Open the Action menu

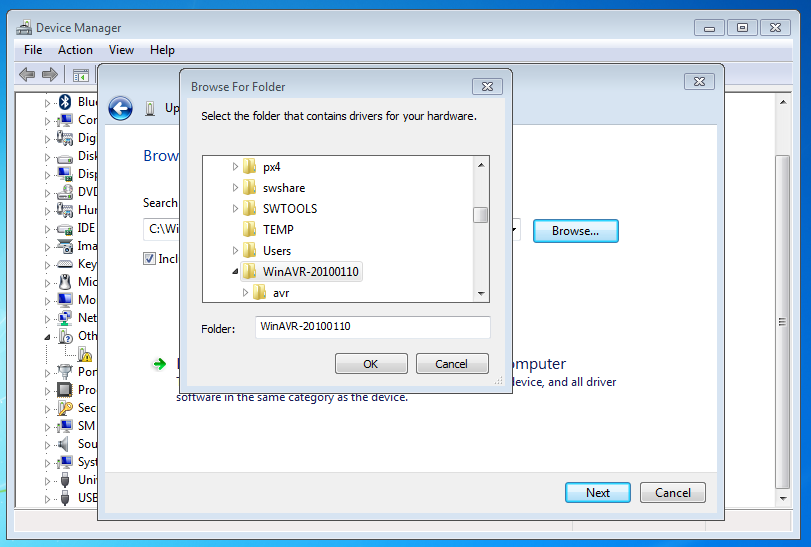click(75, 50)
